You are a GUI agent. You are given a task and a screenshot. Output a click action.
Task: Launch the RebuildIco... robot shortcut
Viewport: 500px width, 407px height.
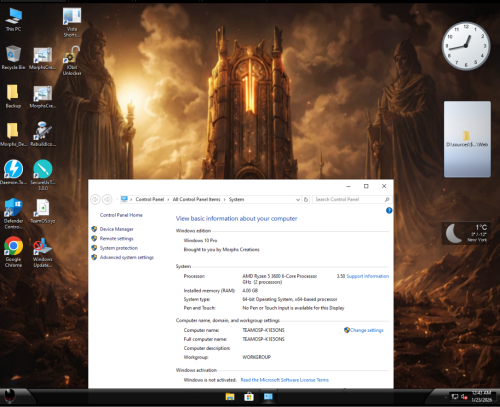(x=42, y=134)
